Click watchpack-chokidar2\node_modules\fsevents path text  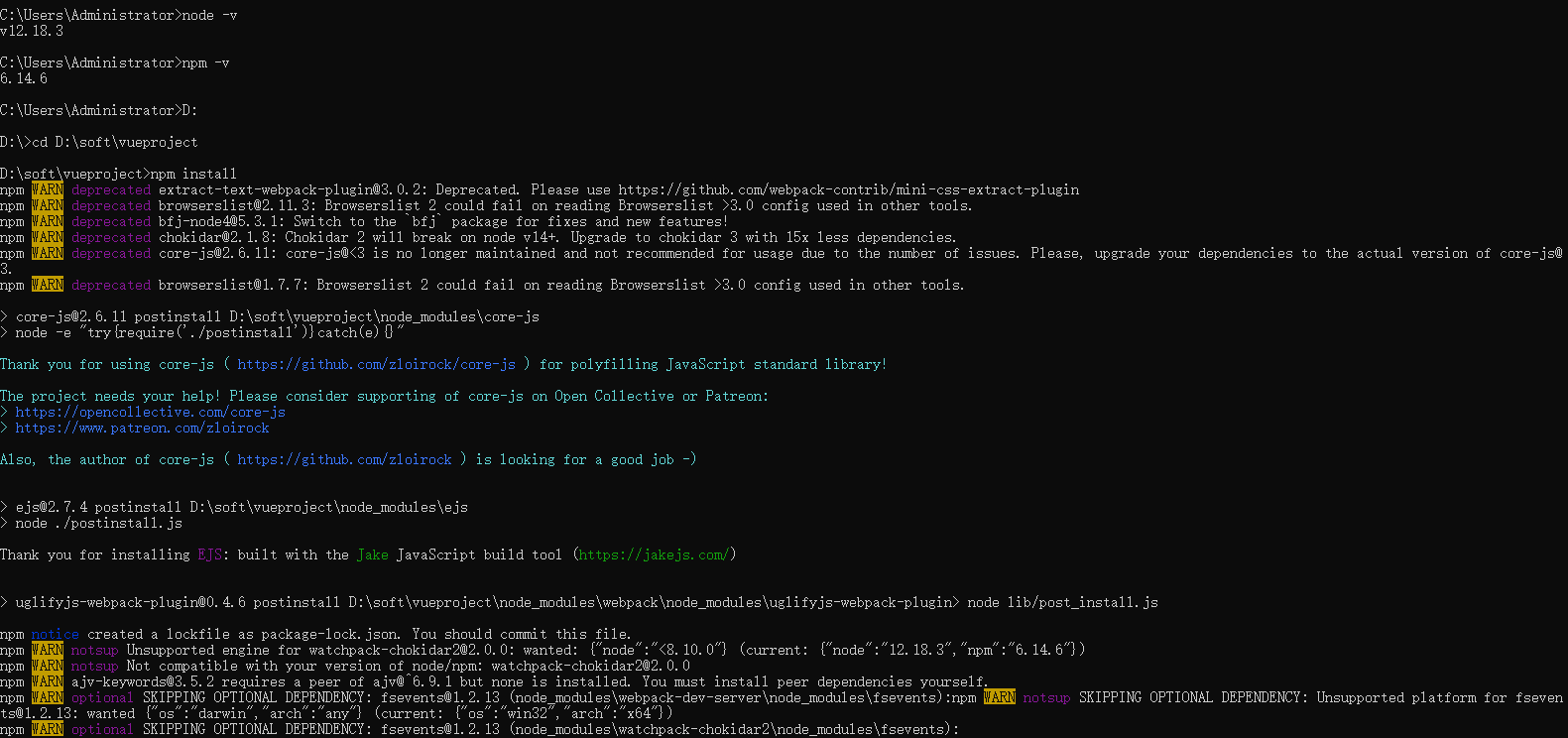point(730,729)
